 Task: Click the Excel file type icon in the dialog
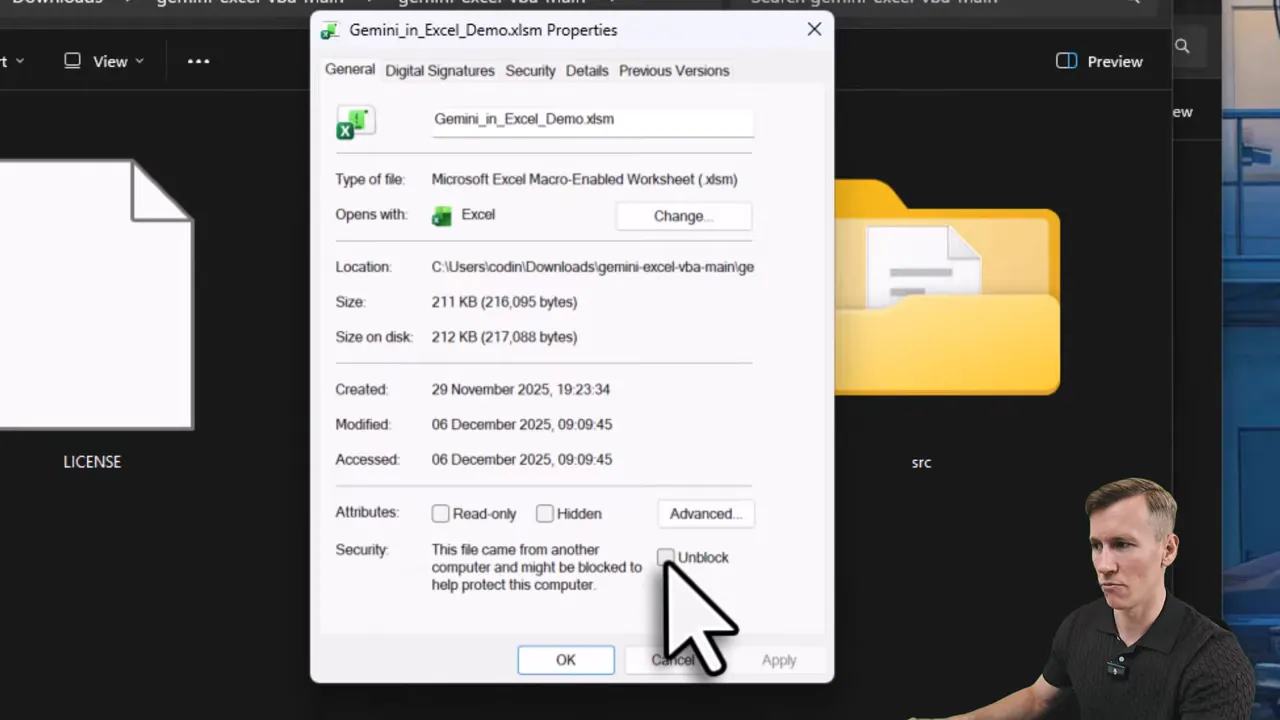click(355, 120)
